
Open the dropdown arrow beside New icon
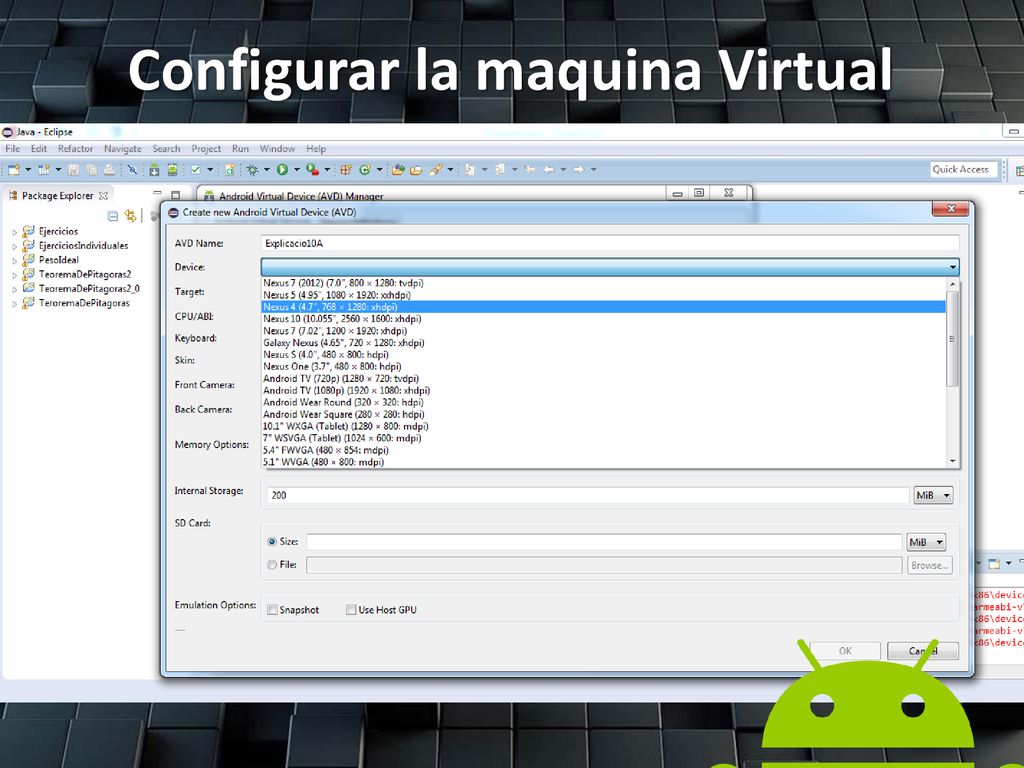(28, 170)
